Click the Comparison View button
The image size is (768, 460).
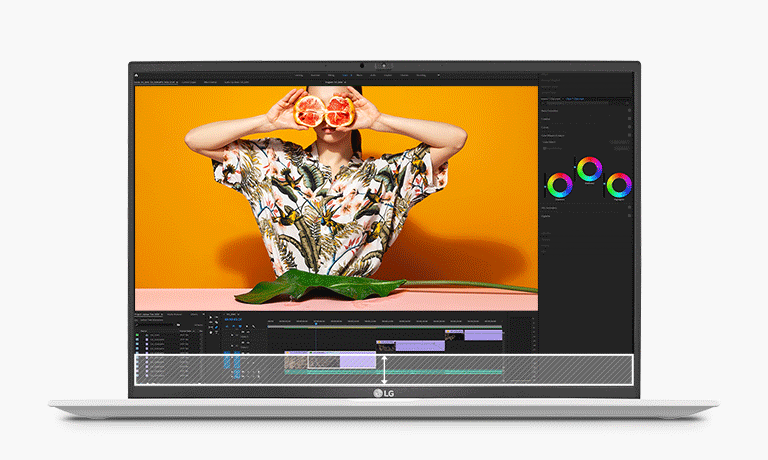[x=620, y=143]
